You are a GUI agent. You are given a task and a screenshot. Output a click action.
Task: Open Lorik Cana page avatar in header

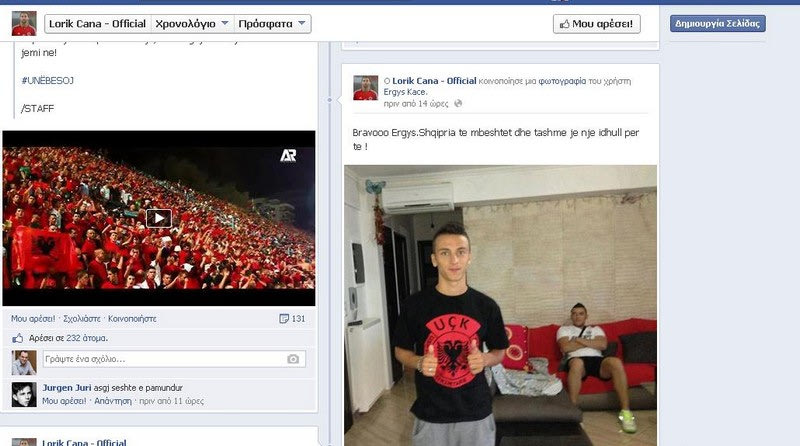pyautogui.click(x=24, y=23)
